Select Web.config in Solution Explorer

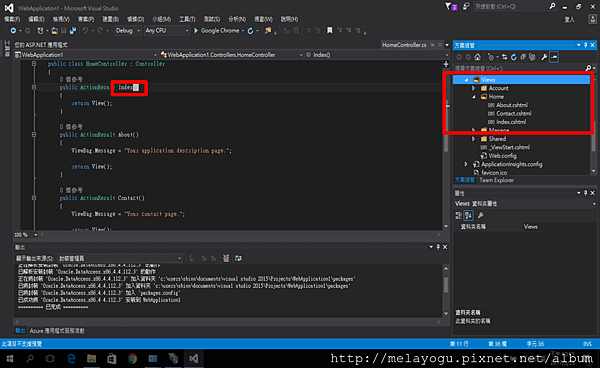[x=502, y=156]
